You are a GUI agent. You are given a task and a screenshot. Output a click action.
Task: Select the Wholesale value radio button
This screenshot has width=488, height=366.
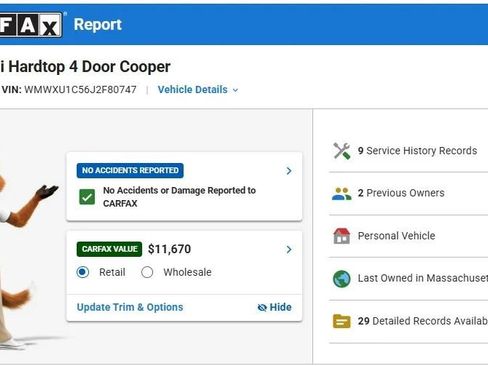[147, 272]
